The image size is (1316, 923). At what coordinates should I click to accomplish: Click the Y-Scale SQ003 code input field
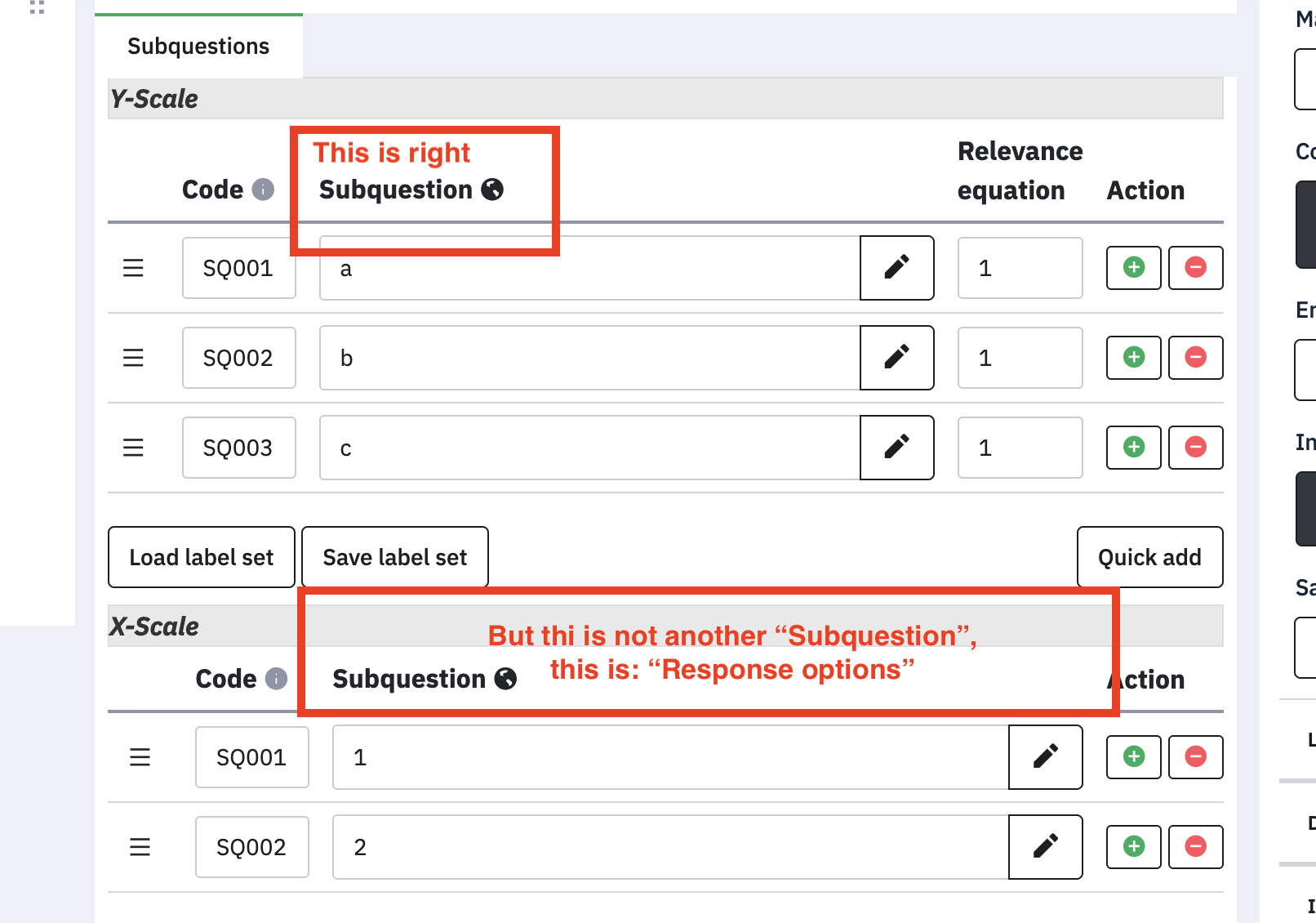[238, 448]
